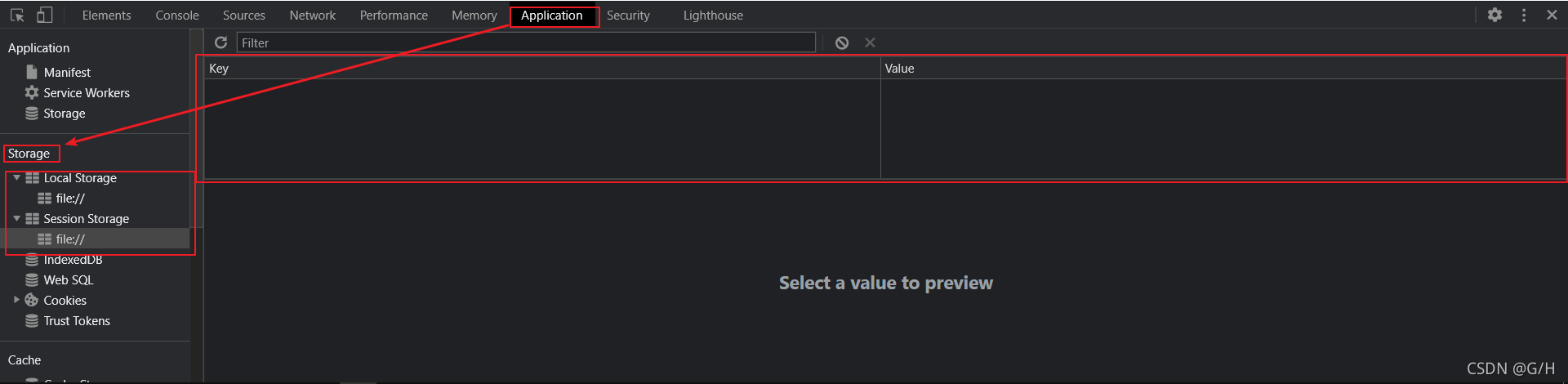Image resolution: width=1568 pixels, height=384 pixels.
Task: Click the Filter input field
Action: (526, 42)
